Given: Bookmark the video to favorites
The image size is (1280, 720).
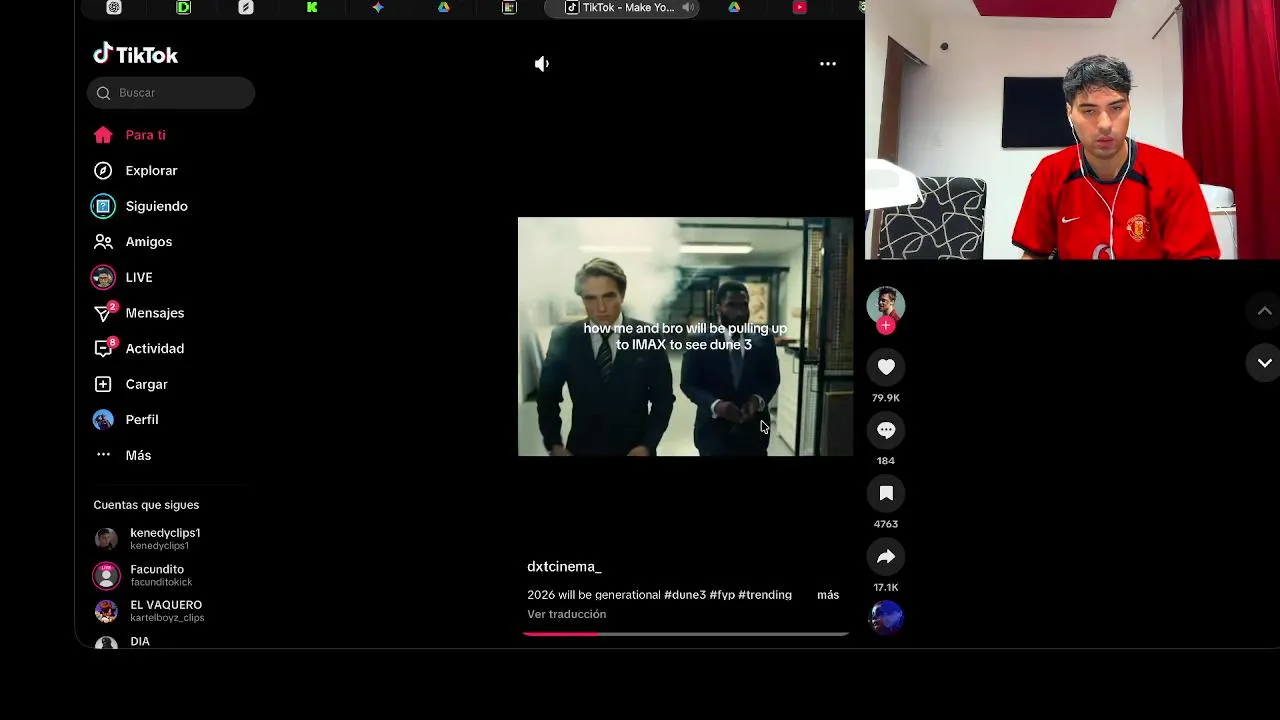Looking at the screenshot, I should click(886, 493).
